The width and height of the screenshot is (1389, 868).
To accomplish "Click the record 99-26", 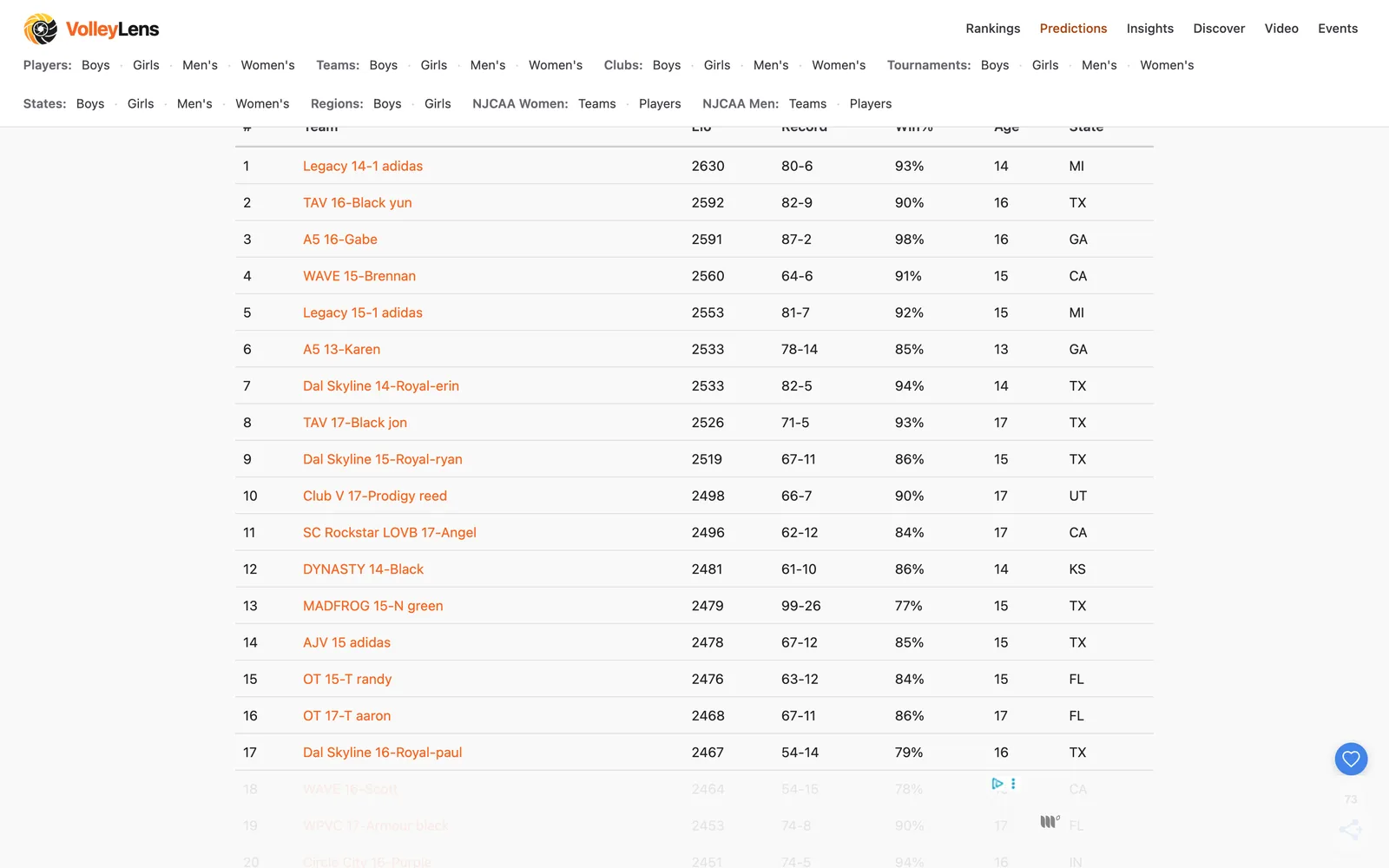I will 801,606.
